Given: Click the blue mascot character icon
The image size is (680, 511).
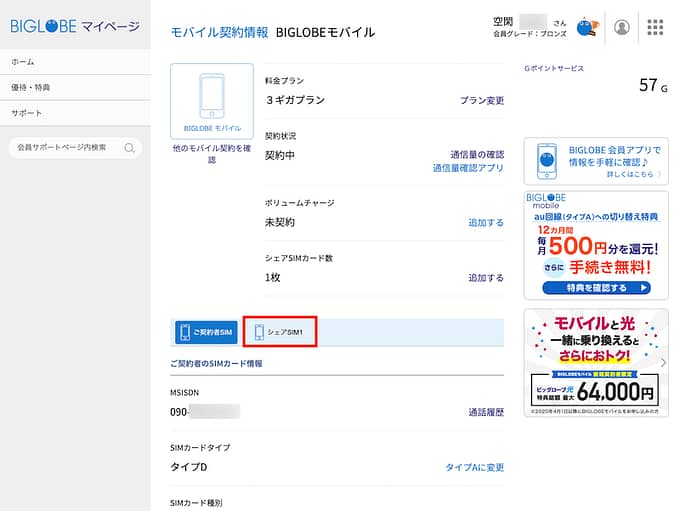Looking at the screenshot, I should click(x=588, y=27).
